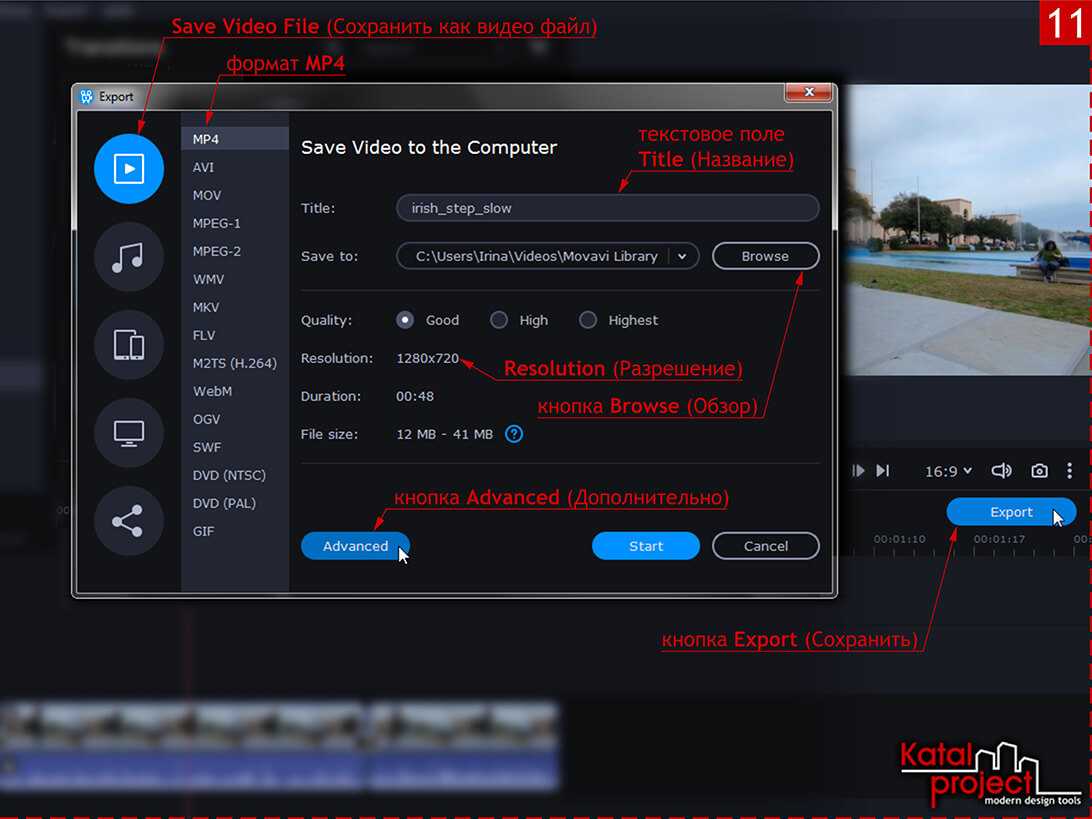
Task: Skip to next frame in player
Action: point(882,471)
